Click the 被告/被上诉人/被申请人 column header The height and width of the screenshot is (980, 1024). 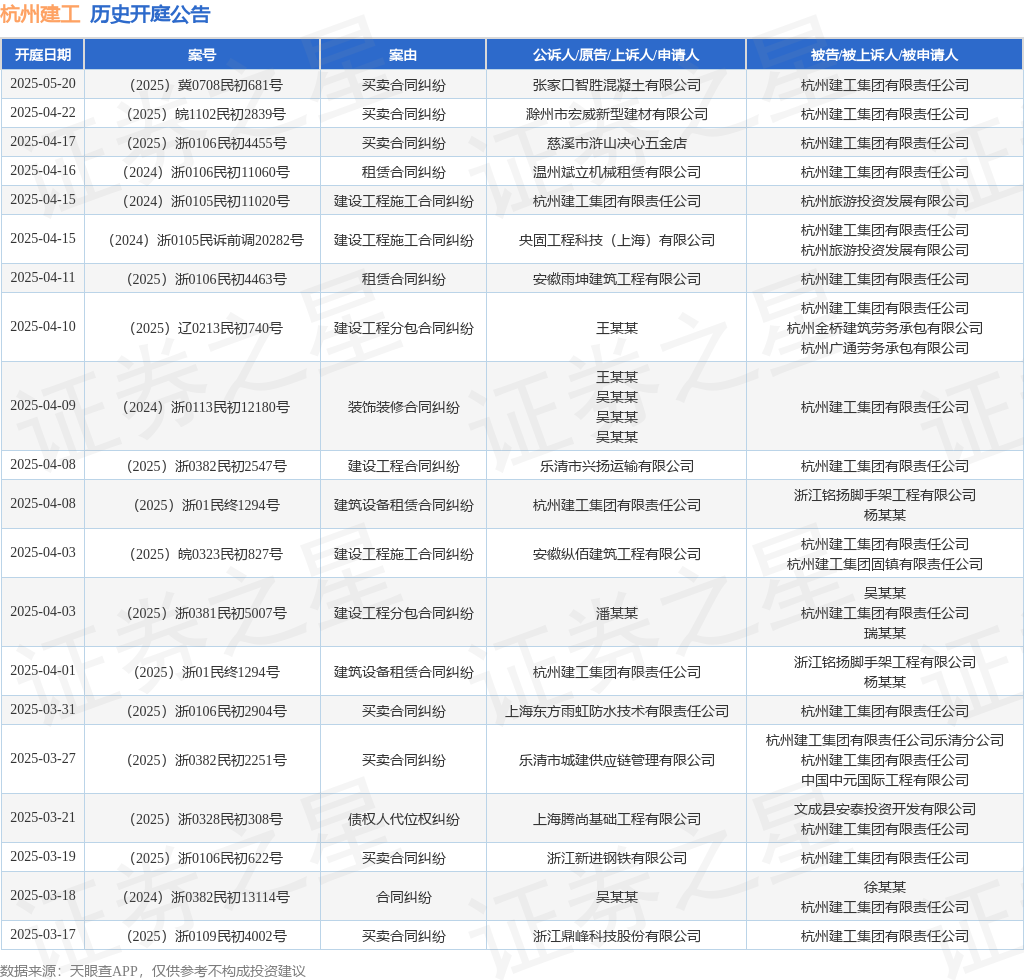pyautogui.click(x=884, y=55)
